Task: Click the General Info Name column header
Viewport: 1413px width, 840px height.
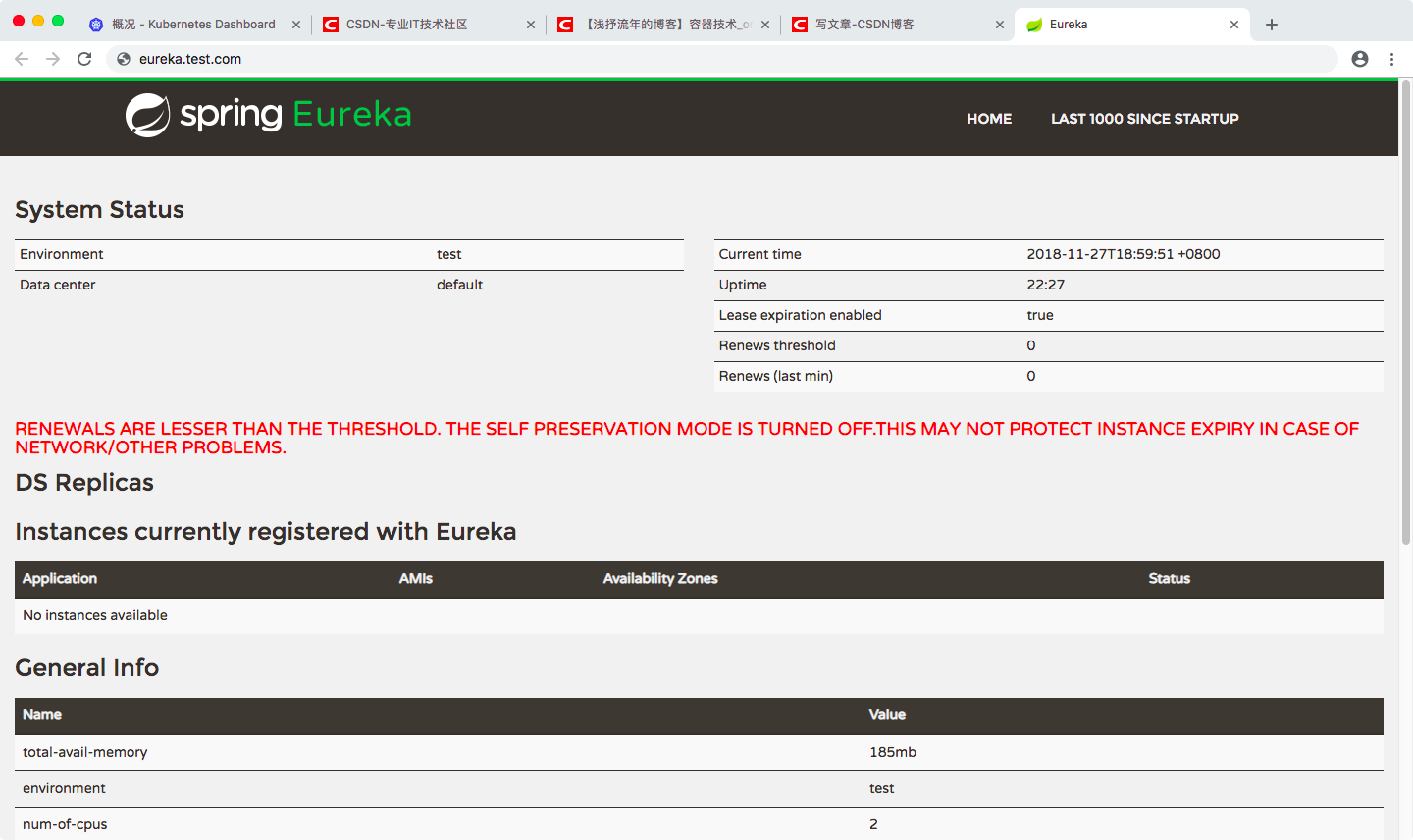Action: pyautogui.click(x=42, y=715)
